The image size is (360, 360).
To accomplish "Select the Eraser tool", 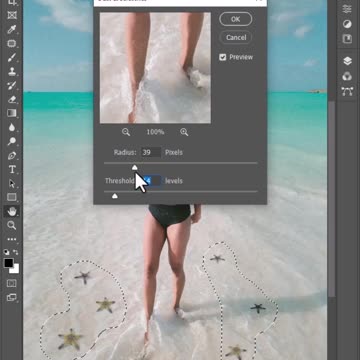I will 12,99.
